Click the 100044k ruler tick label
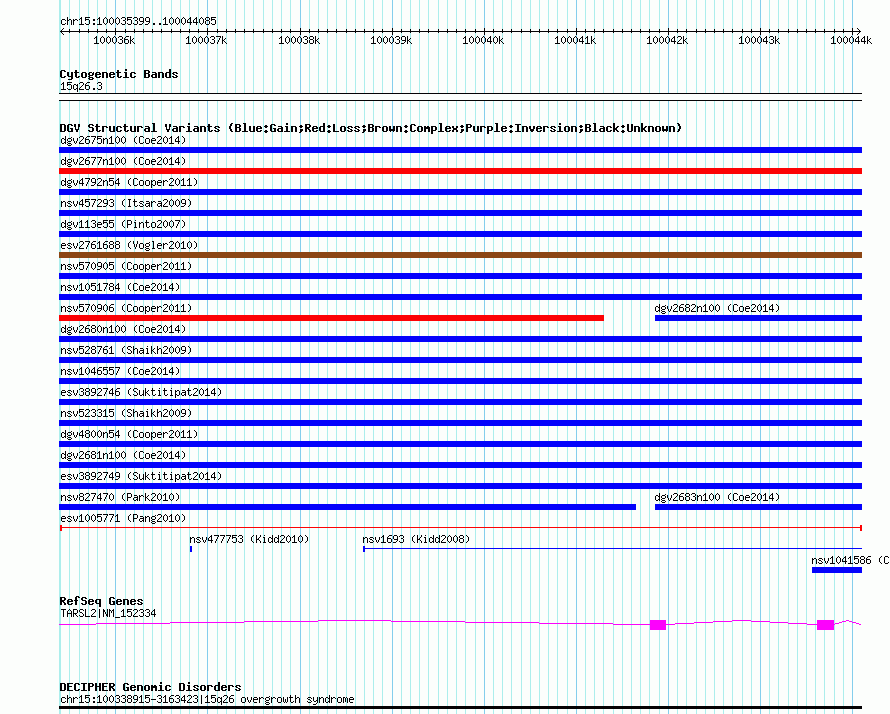This screenshot has height=714, width=890. [851, 40]
